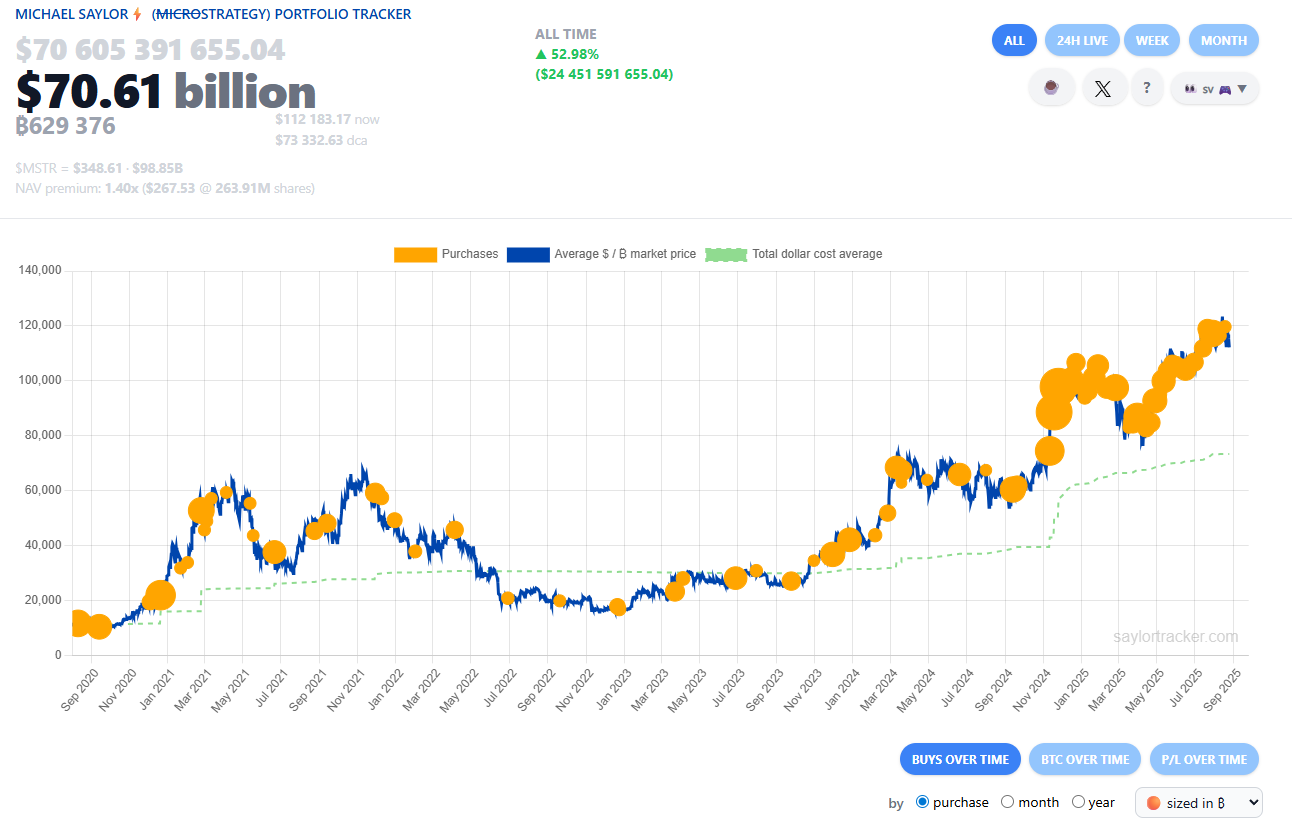The height and width of the screenshot is (832, 1292).
Task: Click the "$73 332.63 dca" text
Action: pyautogui.click(x=321, y=140)
